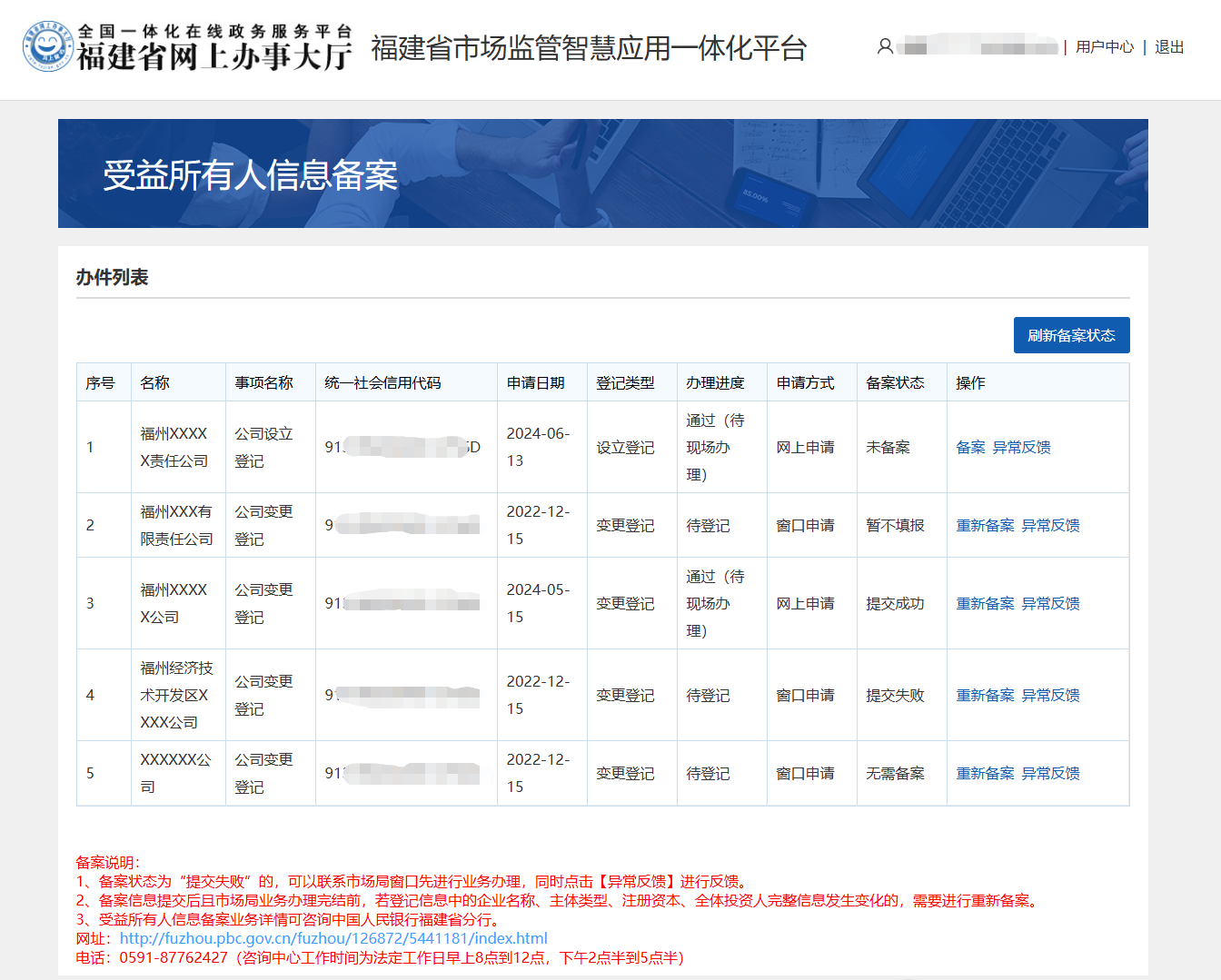Click the 申请日期 column header
The image size is (1221, 980).
point(535,382)
